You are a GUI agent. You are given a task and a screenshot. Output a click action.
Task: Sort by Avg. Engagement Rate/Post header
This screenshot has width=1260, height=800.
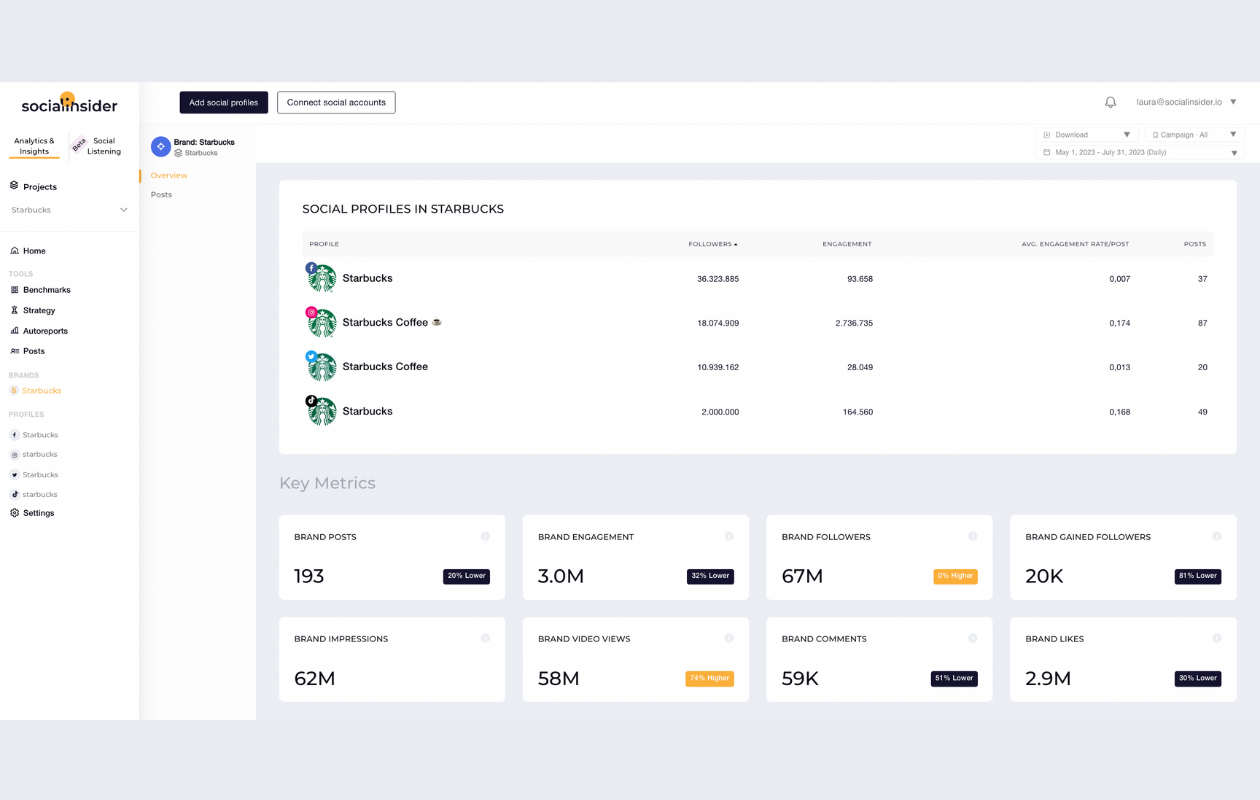[1075, 244]
